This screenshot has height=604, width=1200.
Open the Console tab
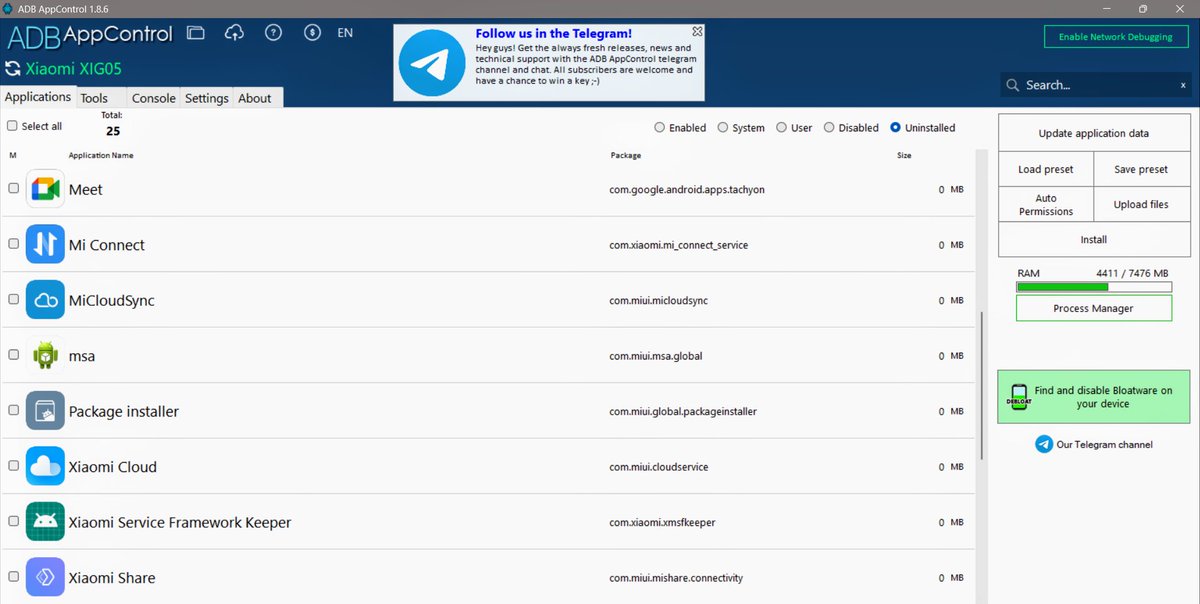pyautogui.click(x=154, y=98)
